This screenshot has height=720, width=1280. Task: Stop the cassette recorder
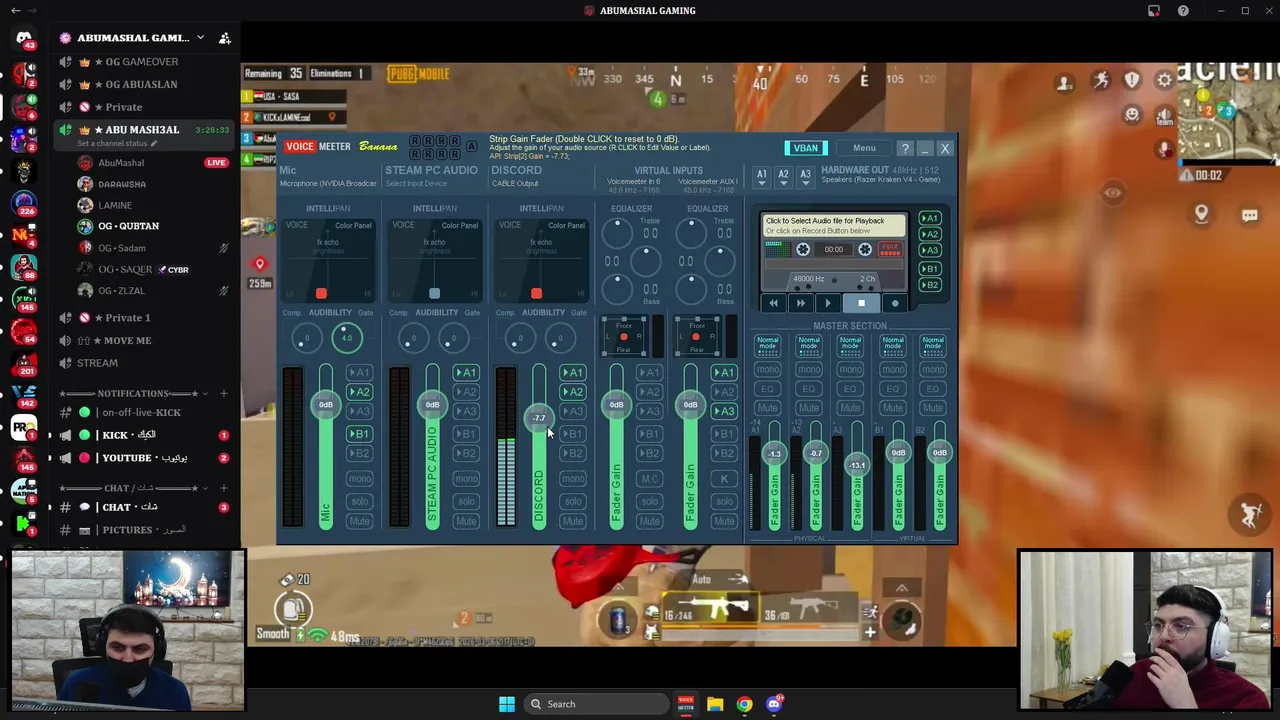(861, 303)
